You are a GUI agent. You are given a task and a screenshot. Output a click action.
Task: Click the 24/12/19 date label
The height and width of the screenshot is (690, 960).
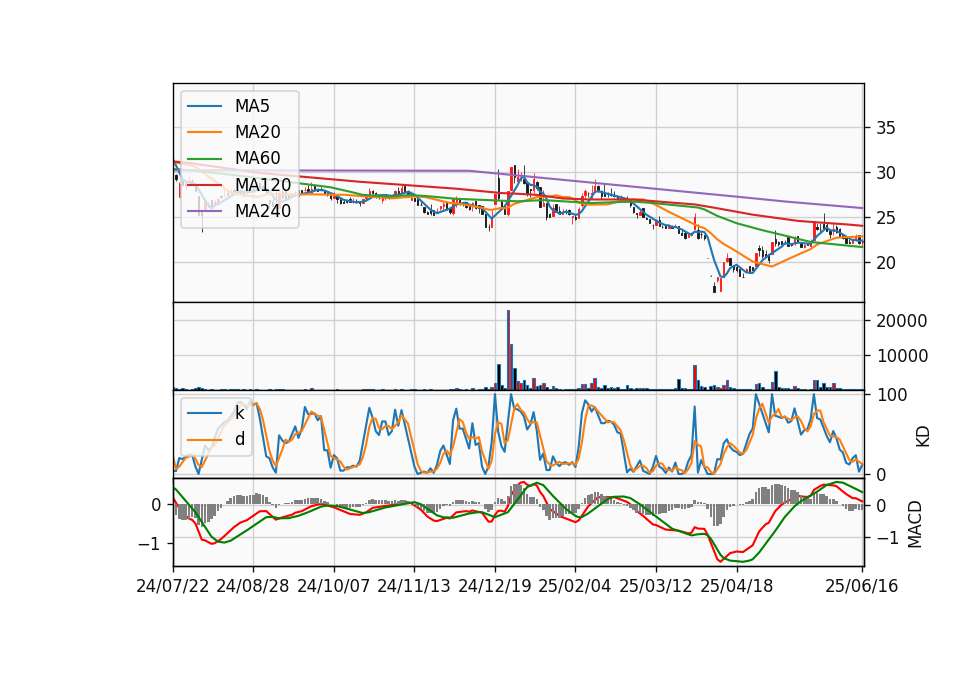[495, 586]
